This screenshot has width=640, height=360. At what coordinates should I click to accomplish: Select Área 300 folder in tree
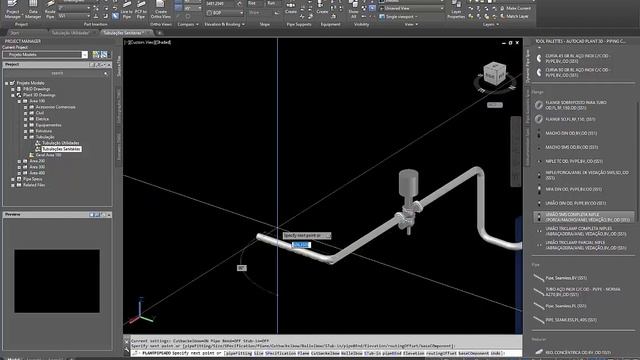[x=37, y=167]
